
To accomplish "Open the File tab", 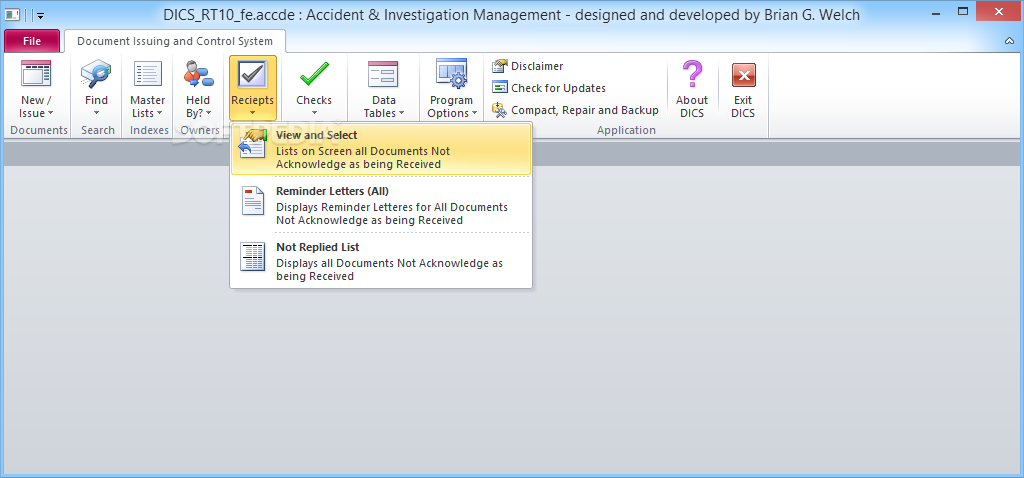I will pyautogui.click(x=32, y=41).
